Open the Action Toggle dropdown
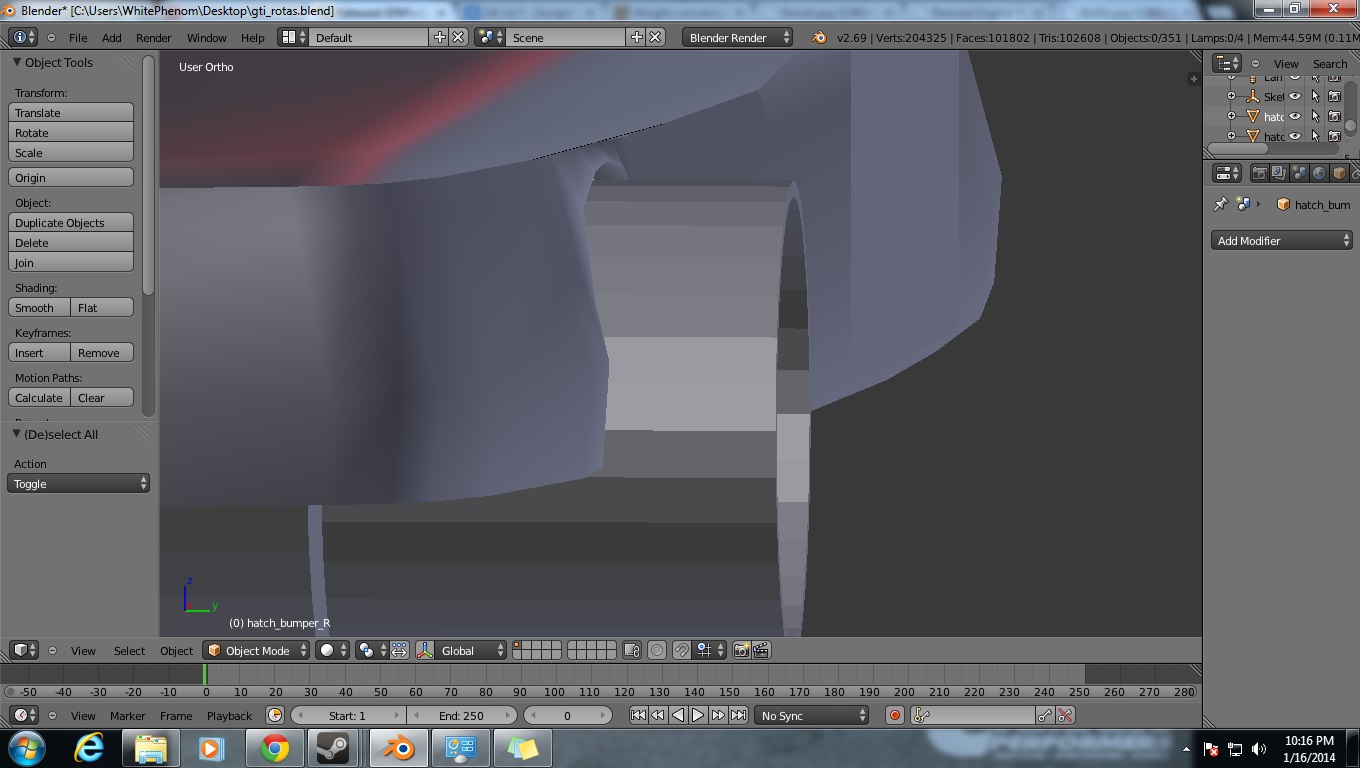Viewport: 1360px width, 768px height. pos(78,483)
